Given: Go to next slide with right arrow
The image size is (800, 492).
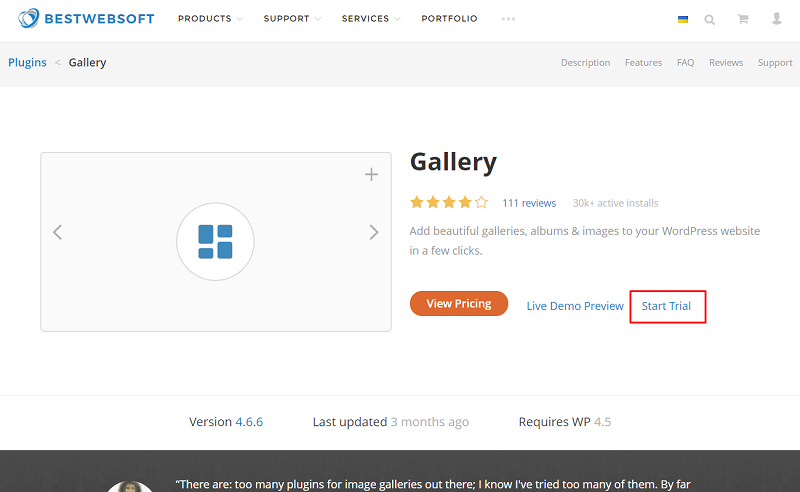Looking at the screenshot, I should pos(374,232).
